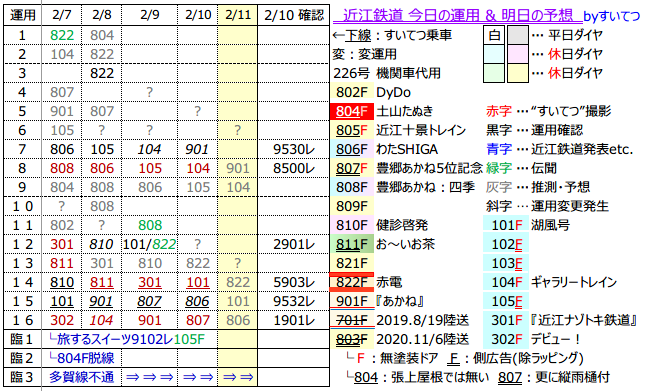The width and height of the screenshot is (650, 391).
Task: Click the 2901レ confirmation cell
Action: click(294, 245)
